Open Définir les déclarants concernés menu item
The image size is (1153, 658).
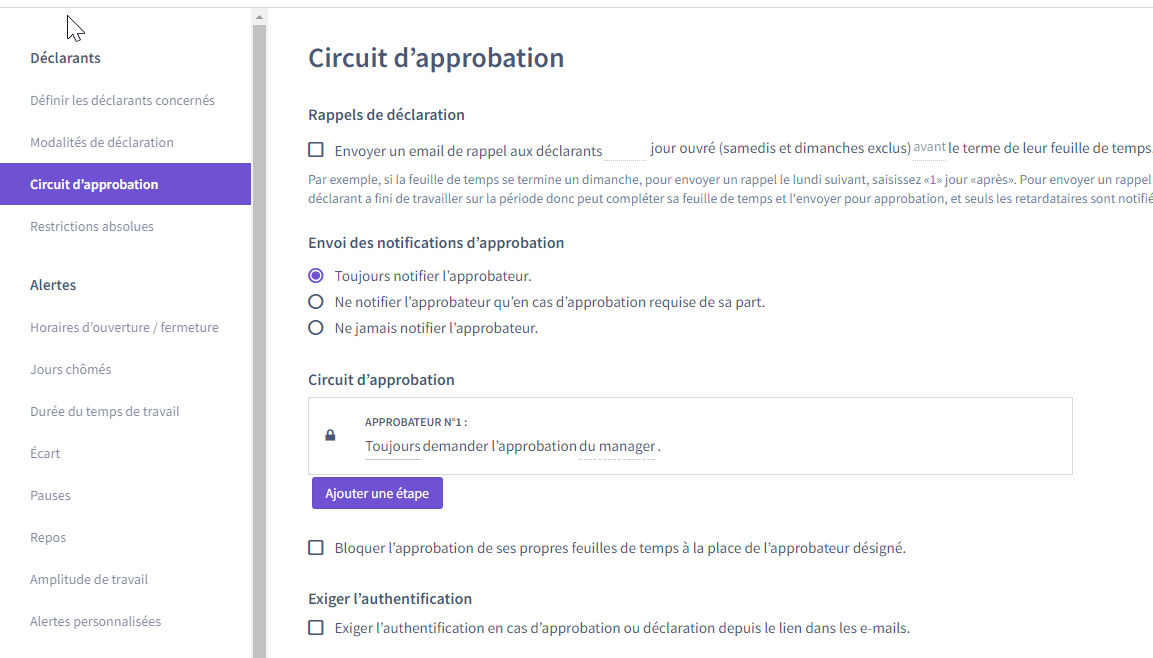click(x=122, y=100)
